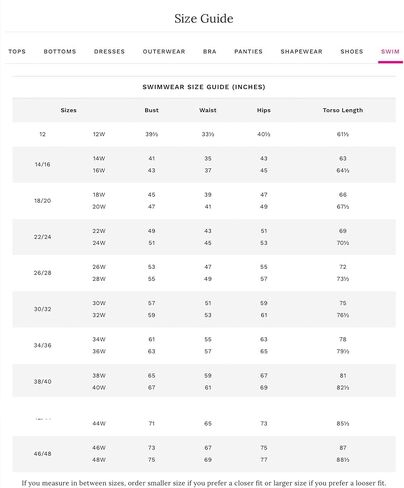Screen dimensions: 404x488
Task: Select the 14/16 size row label
Action: pos(42,164)
